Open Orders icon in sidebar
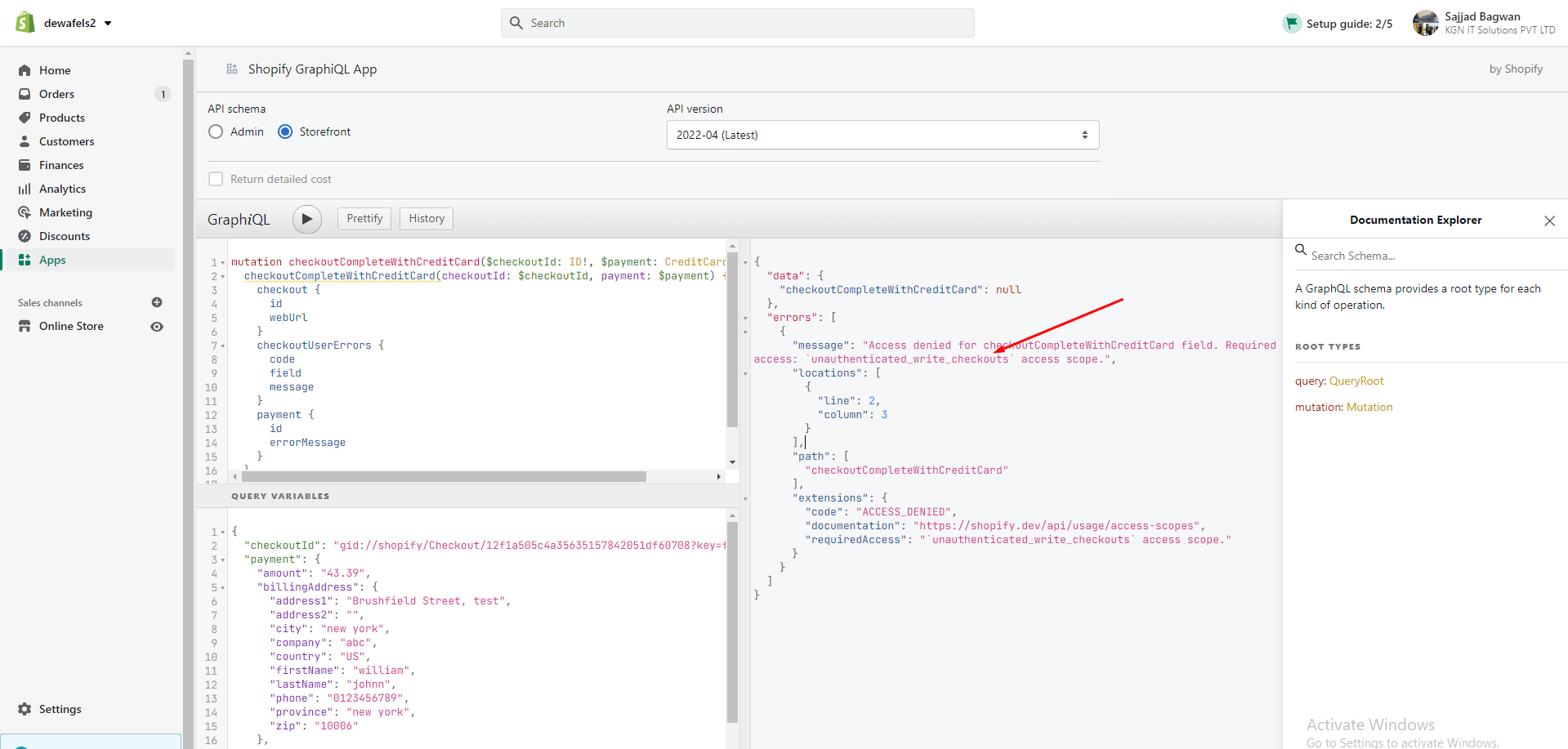This screenshot has height=749, width=1568. click(25, 94)
